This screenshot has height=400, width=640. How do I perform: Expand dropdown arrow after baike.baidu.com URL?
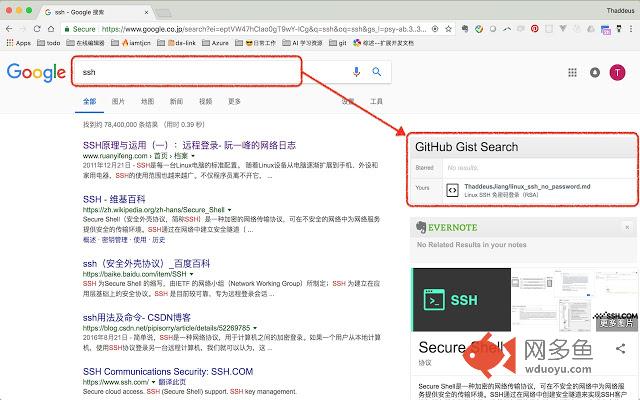(x=191, y=274)
